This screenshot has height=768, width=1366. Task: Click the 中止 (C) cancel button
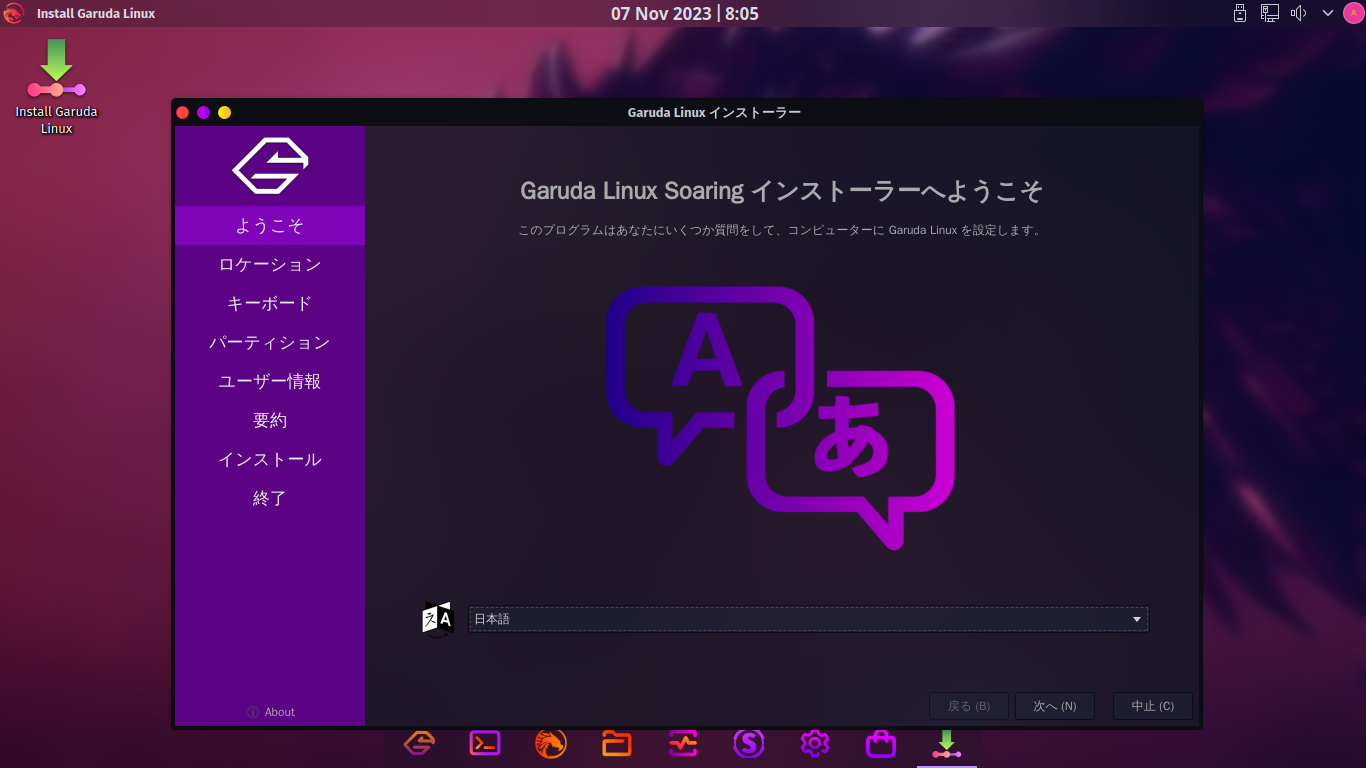point(1153,706)
